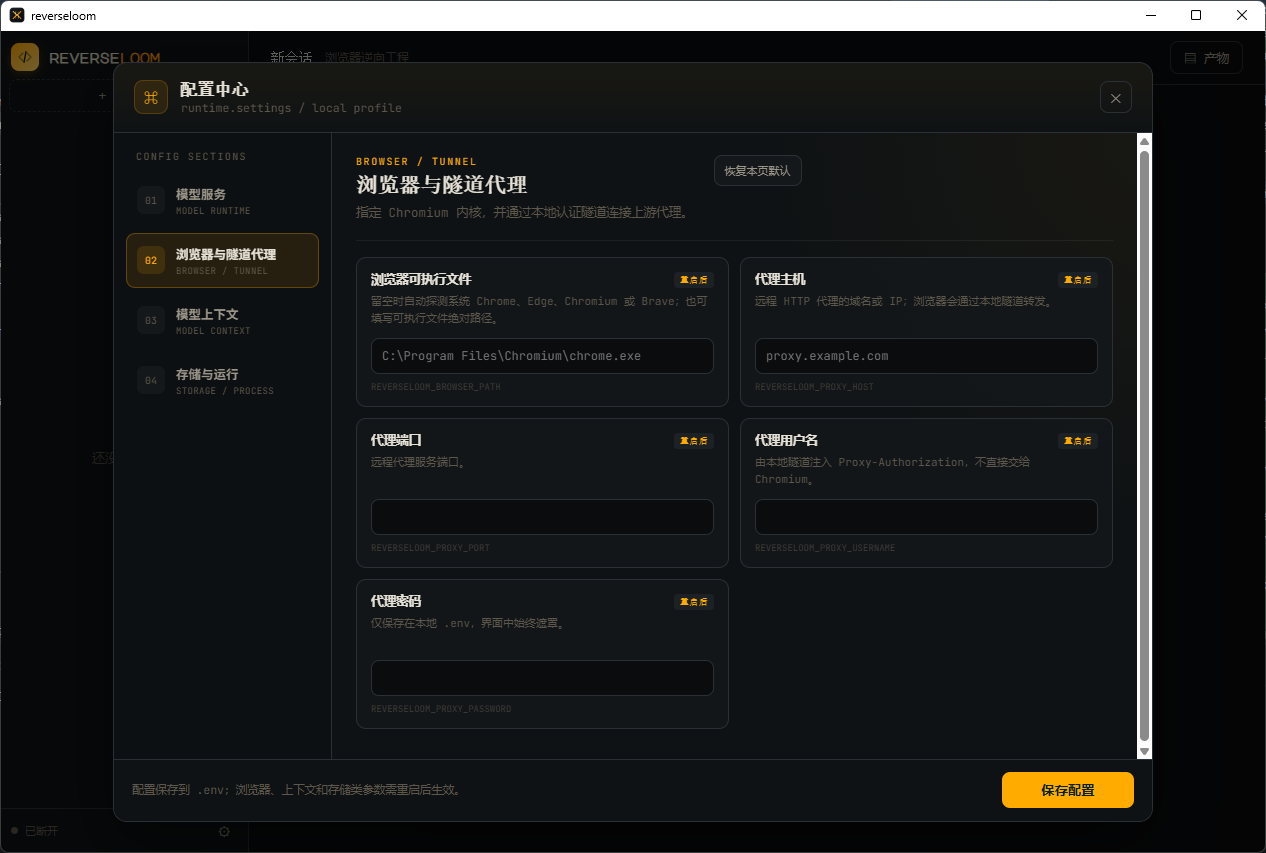Click REVERSELOOM_PROXY_PASSWORD label text
This screenshot has height=853, width=1266.
441,709
